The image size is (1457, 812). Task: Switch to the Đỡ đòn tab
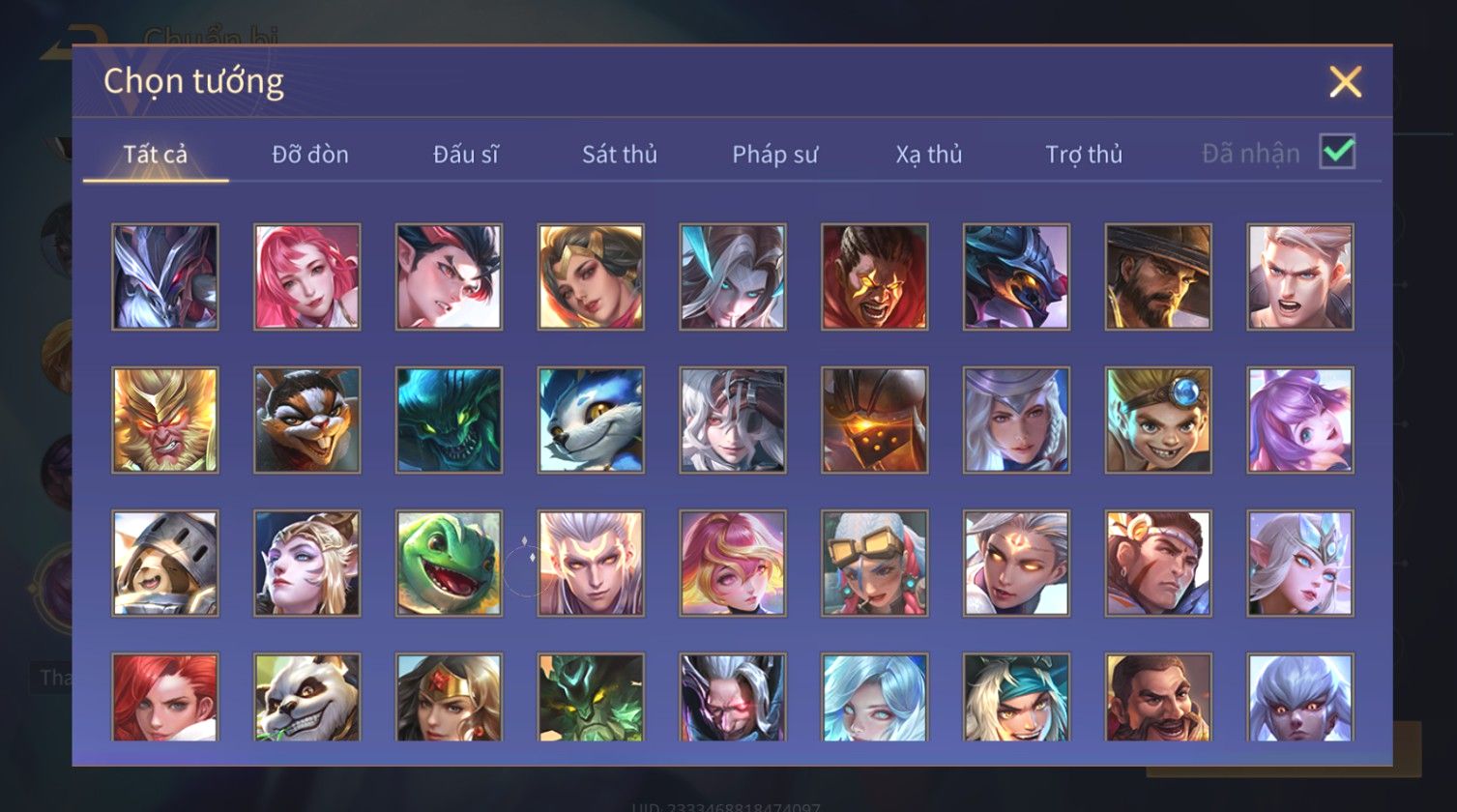(310, 154)
